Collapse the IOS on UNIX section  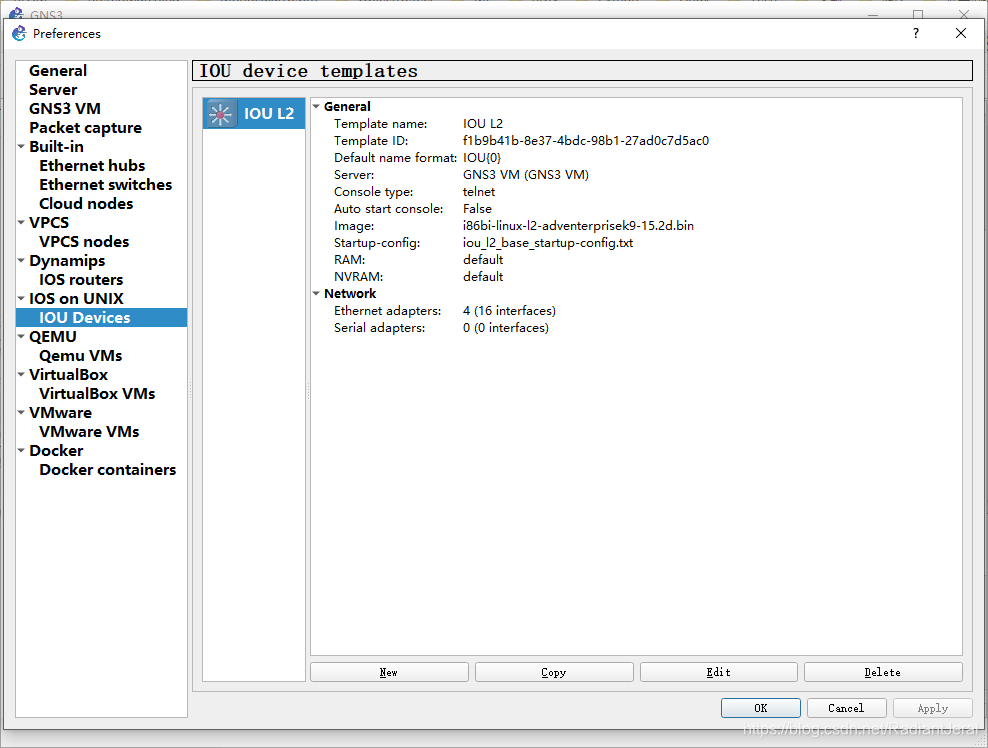click(x=21, y=298)
